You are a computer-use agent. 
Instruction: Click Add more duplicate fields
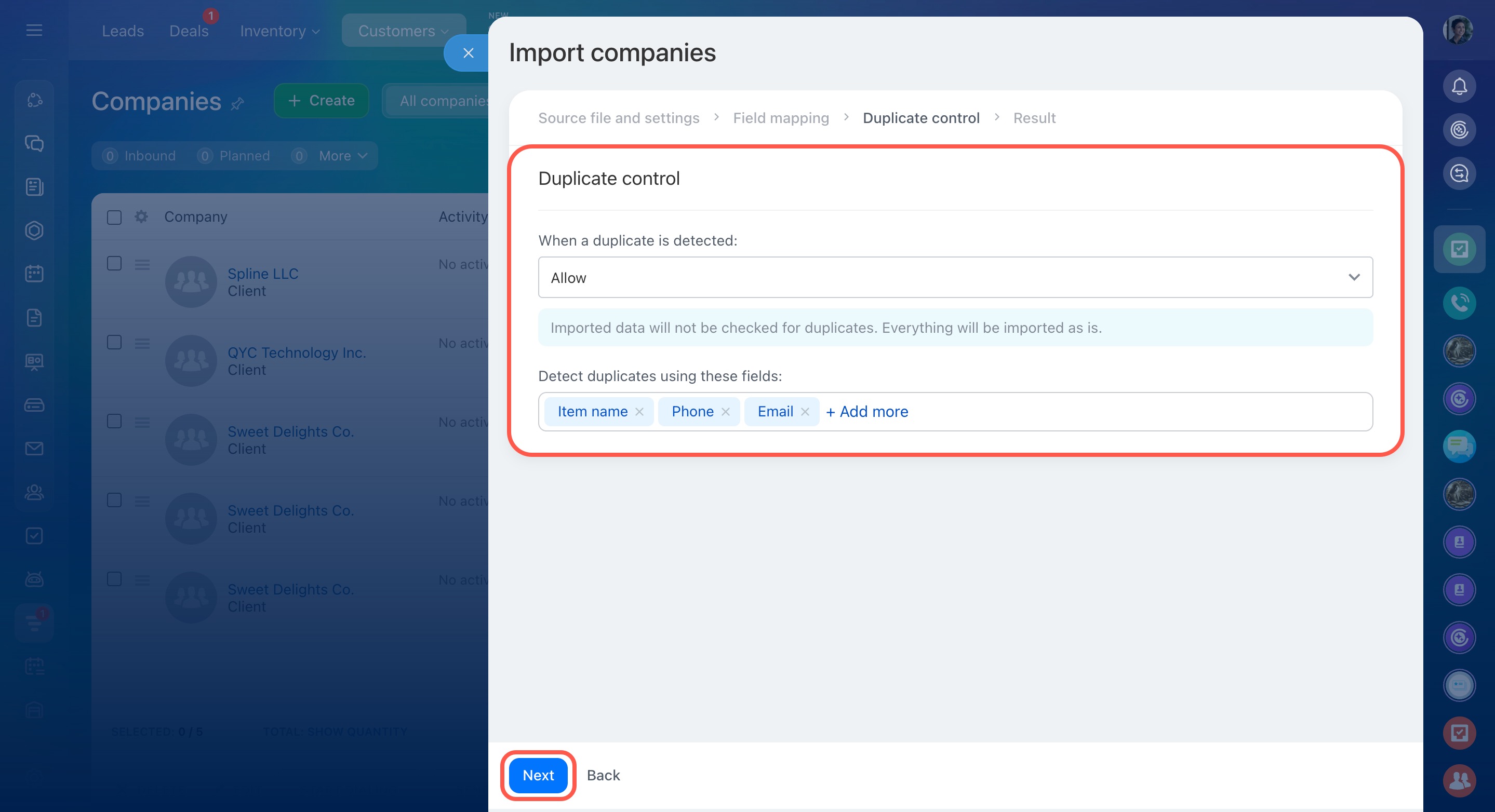[x=867, y=412]
